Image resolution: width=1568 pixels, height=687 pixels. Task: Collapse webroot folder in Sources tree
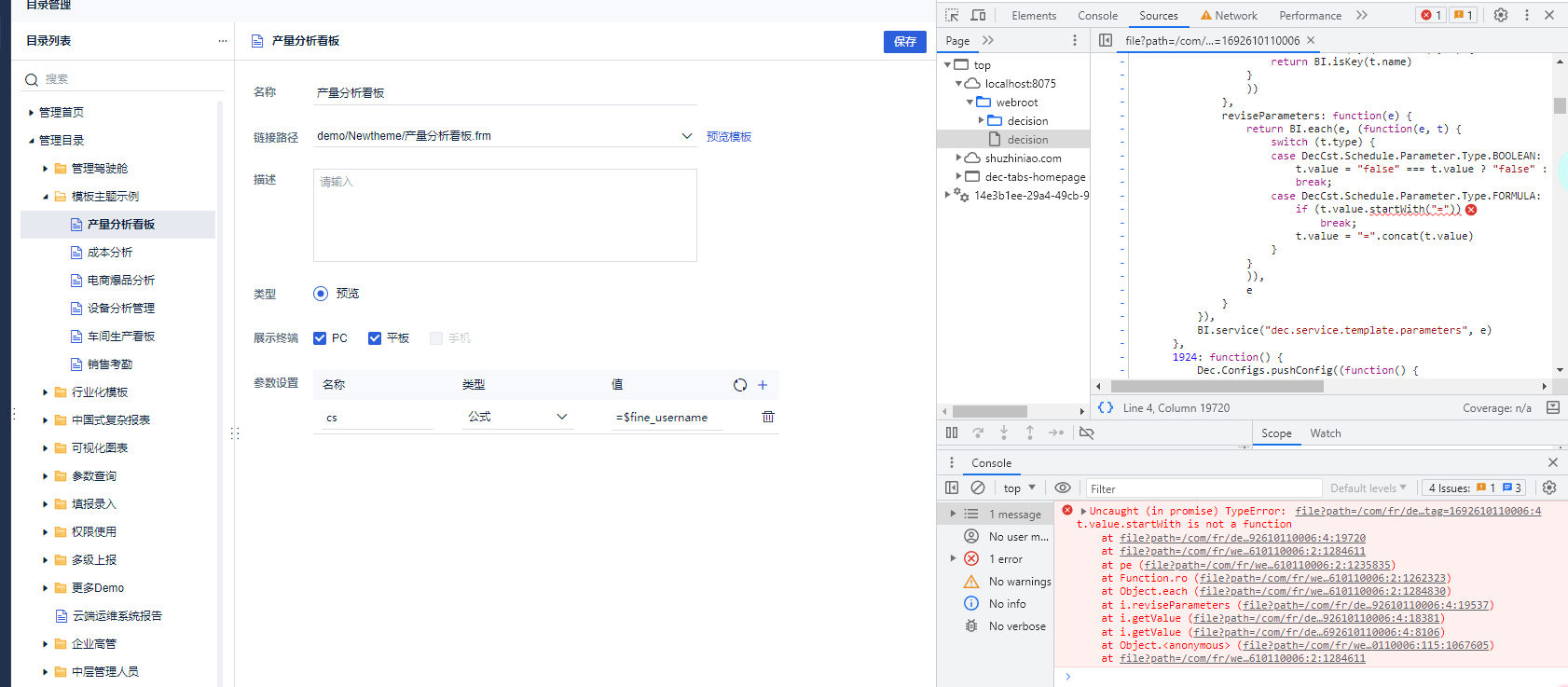click(x=970, y=102)
